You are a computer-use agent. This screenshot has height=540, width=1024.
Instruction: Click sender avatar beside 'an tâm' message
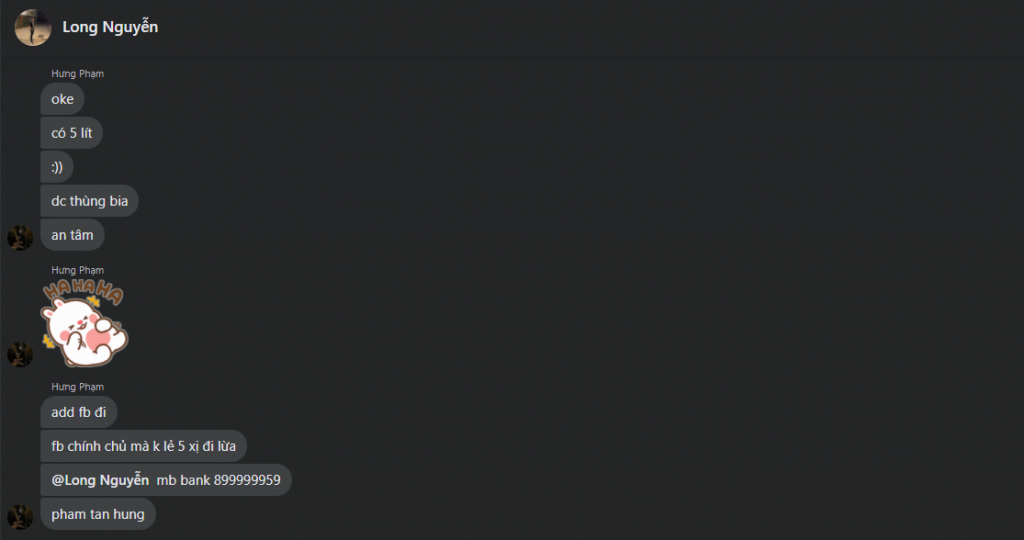click(x=20, y=238)
